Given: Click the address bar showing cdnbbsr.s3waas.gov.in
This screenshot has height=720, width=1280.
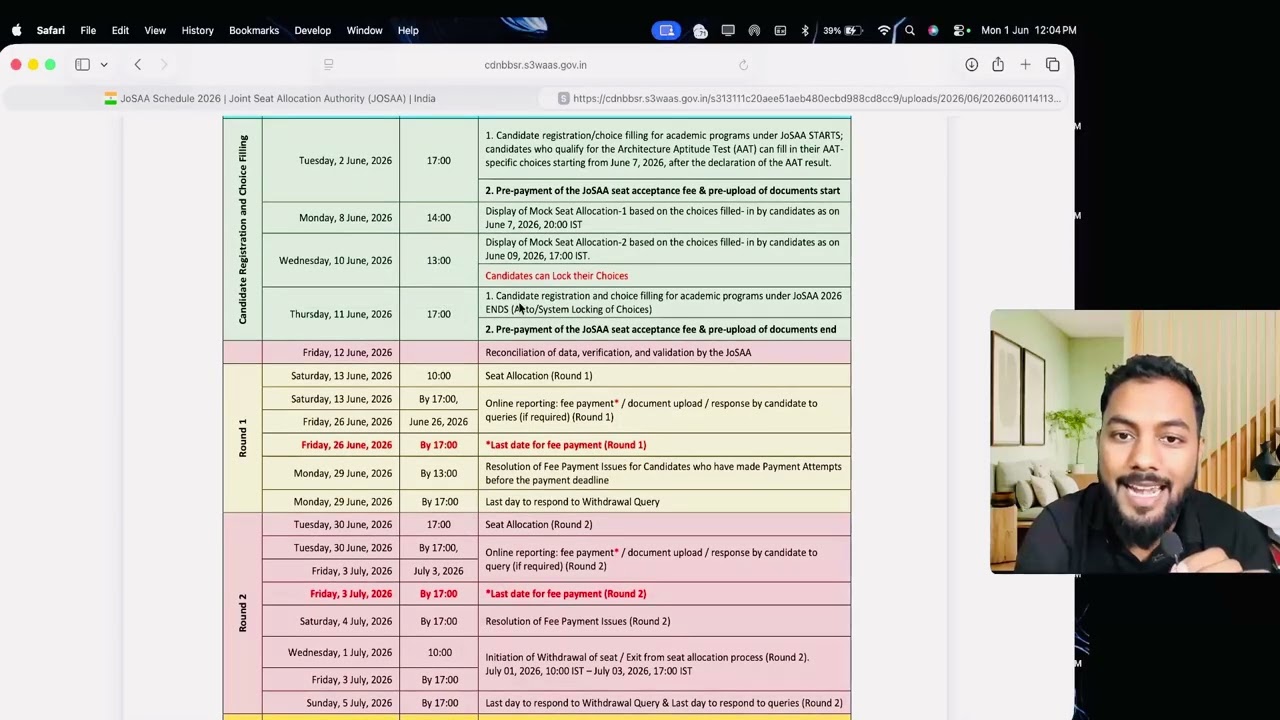Looking at the screenshot, I should (536, 65).
